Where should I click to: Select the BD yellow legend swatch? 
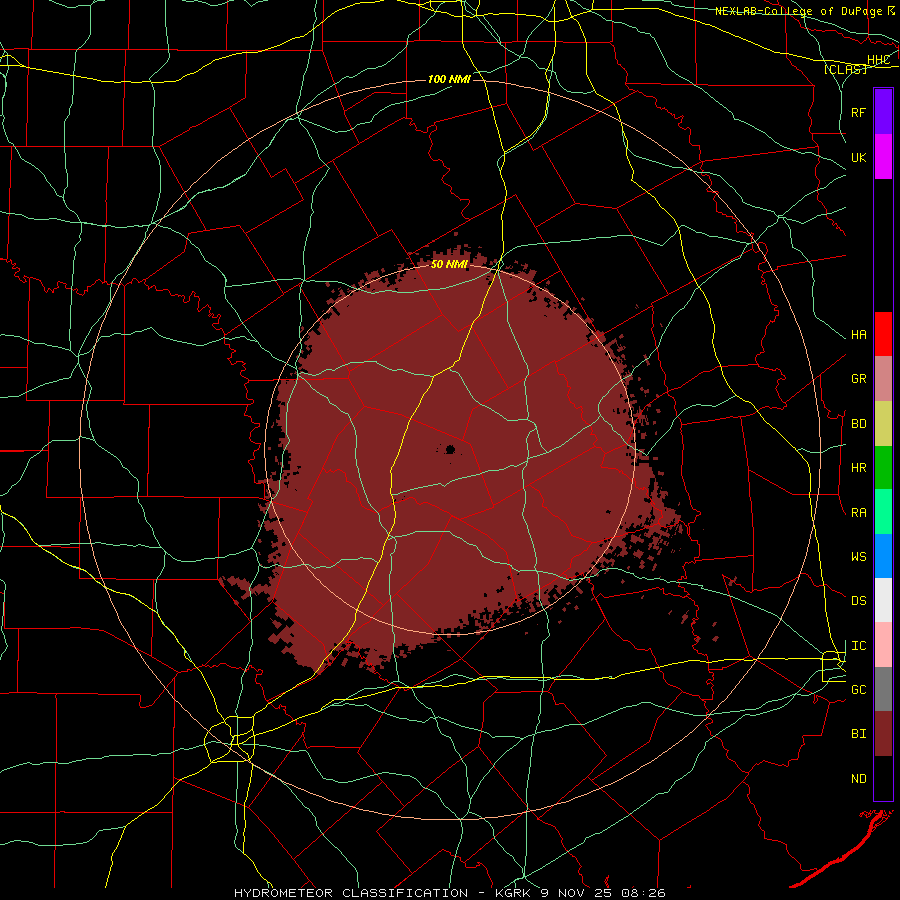pyautogui.click(x=883, y=424)
